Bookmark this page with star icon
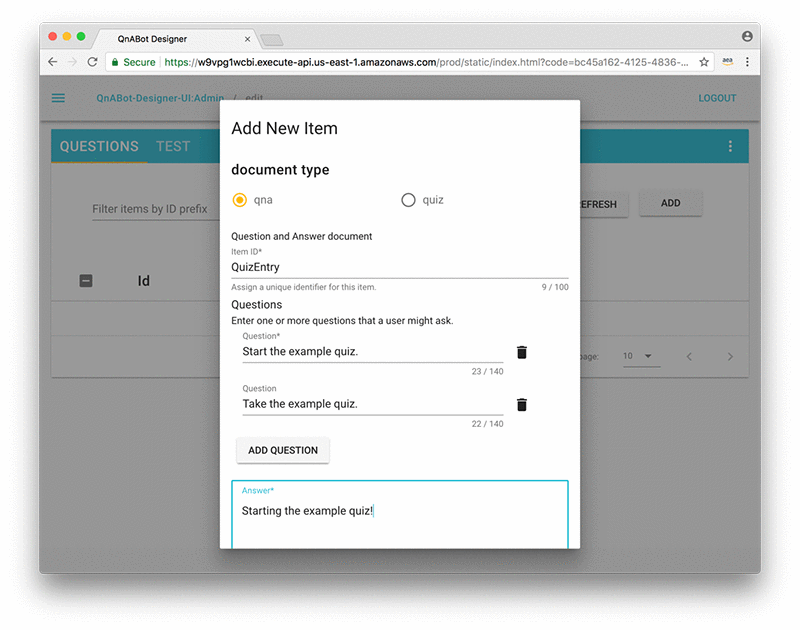Image resolution: width=800 pixels, height=630 pixels. 704,62
